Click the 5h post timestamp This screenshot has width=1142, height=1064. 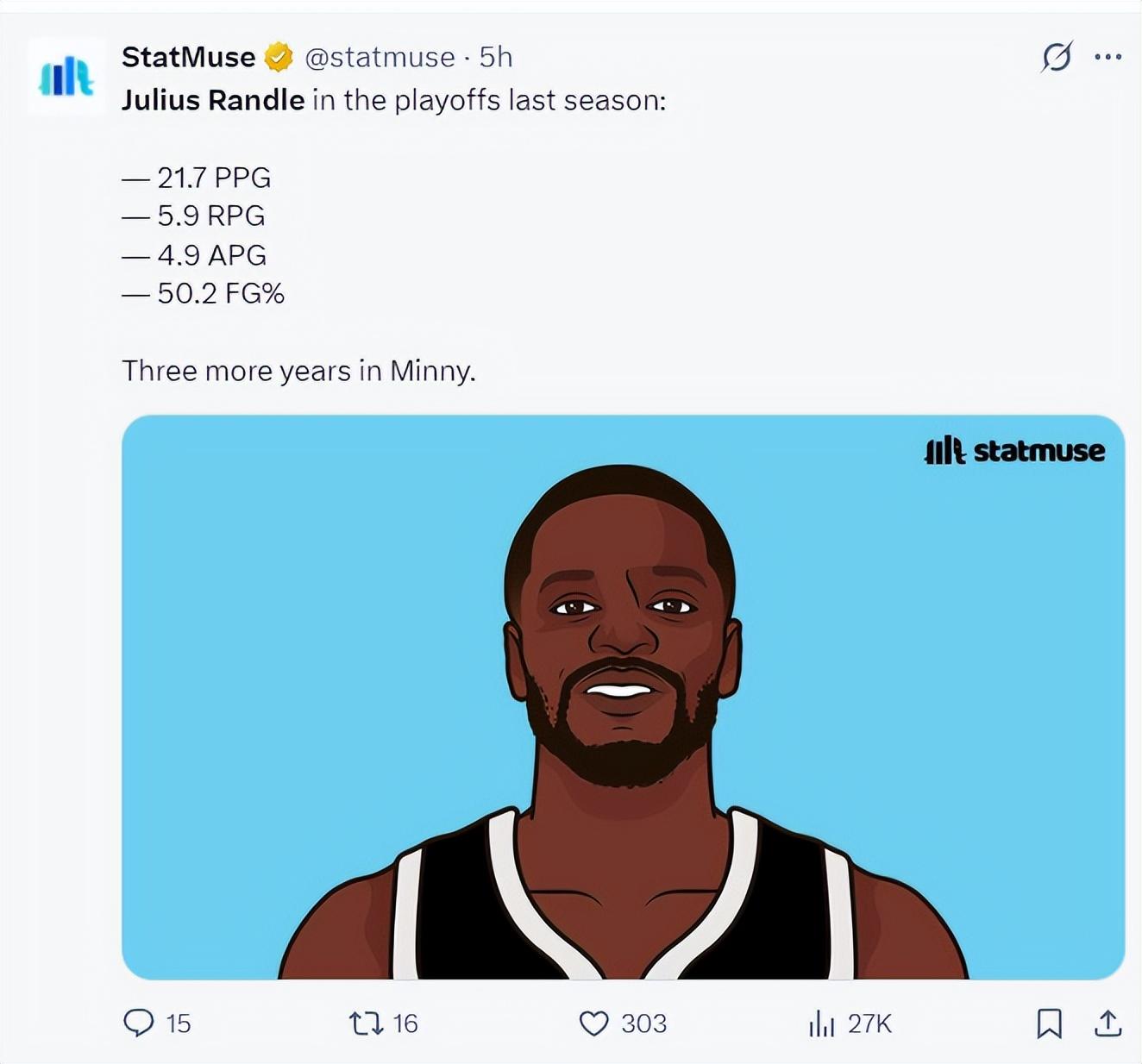coord(496,57)
